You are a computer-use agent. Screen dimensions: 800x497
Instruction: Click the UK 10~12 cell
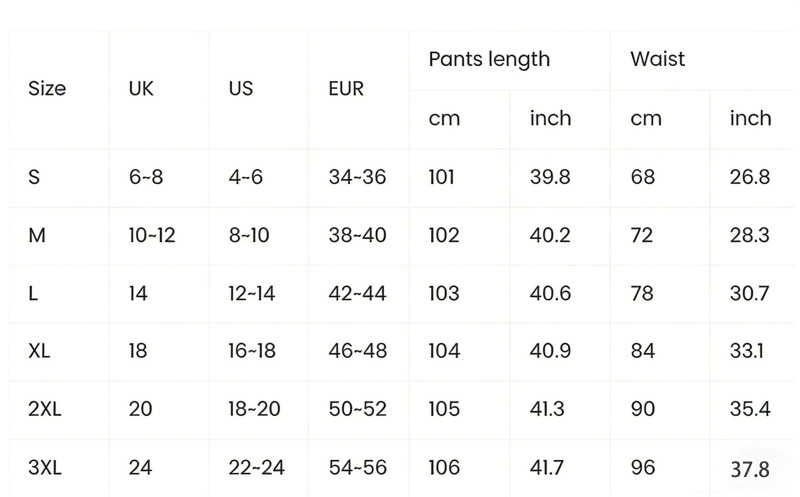(x=152, y=235)
